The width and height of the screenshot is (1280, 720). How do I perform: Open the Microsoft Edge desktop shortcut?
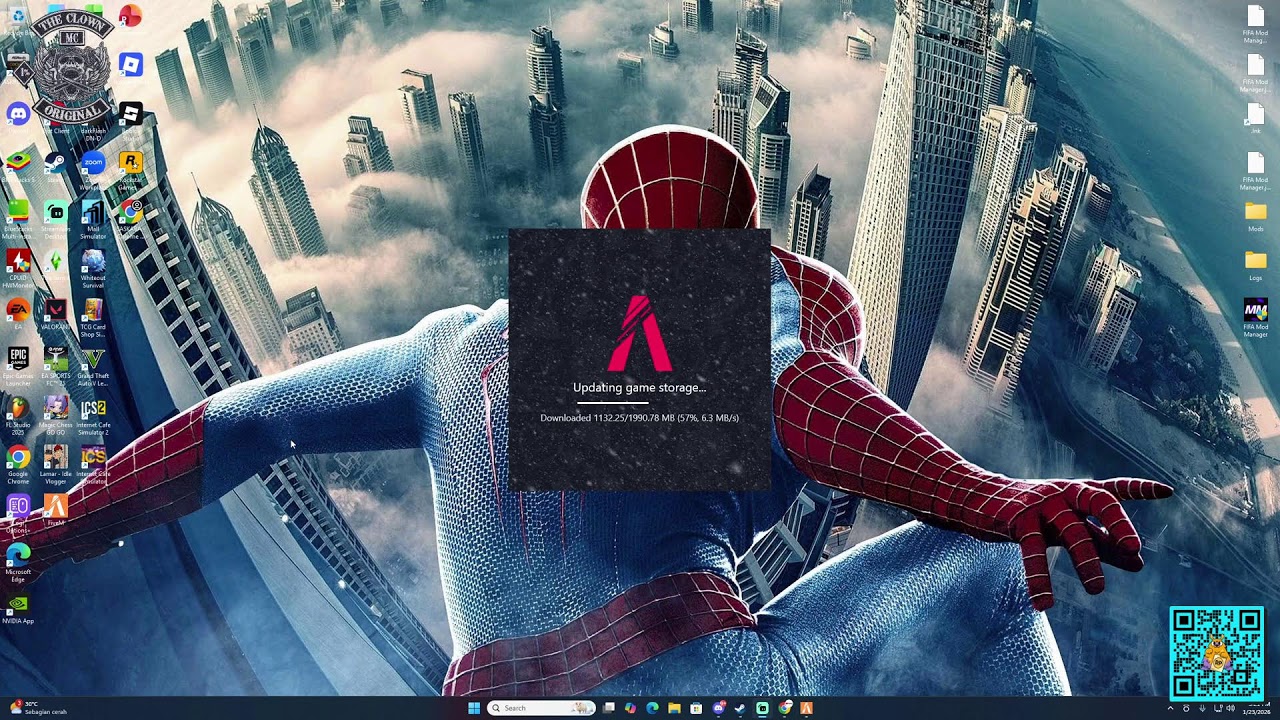(18, 562)
